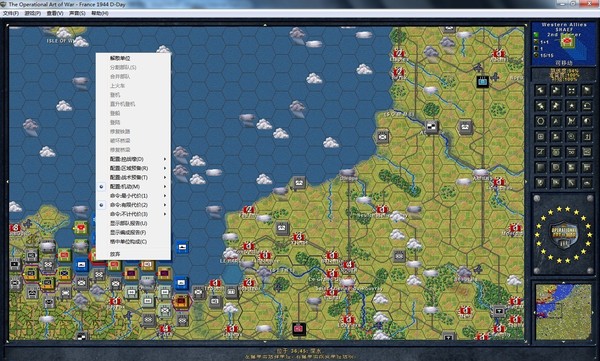600x361 pixels.
Task: Select the black supply unit counter in Belgium
Action: (x=483, y=81)
